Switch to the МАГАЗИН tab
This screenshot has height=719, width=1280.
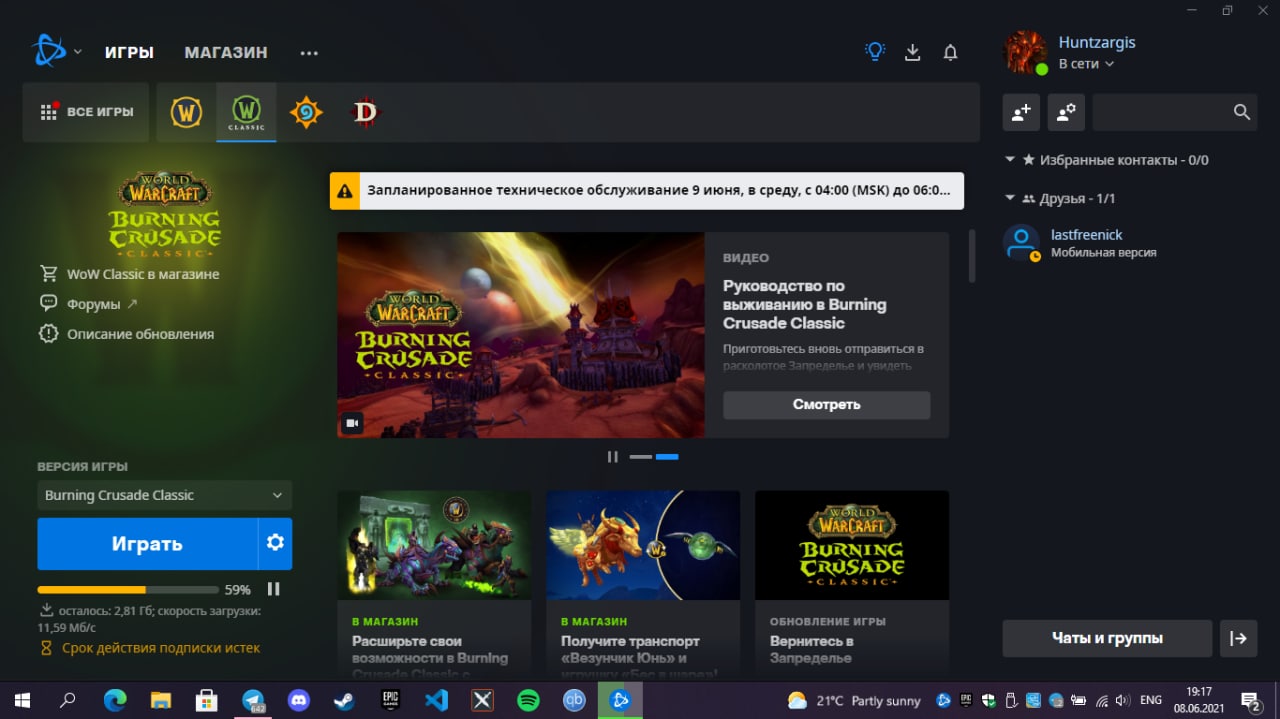click(226, 52)
